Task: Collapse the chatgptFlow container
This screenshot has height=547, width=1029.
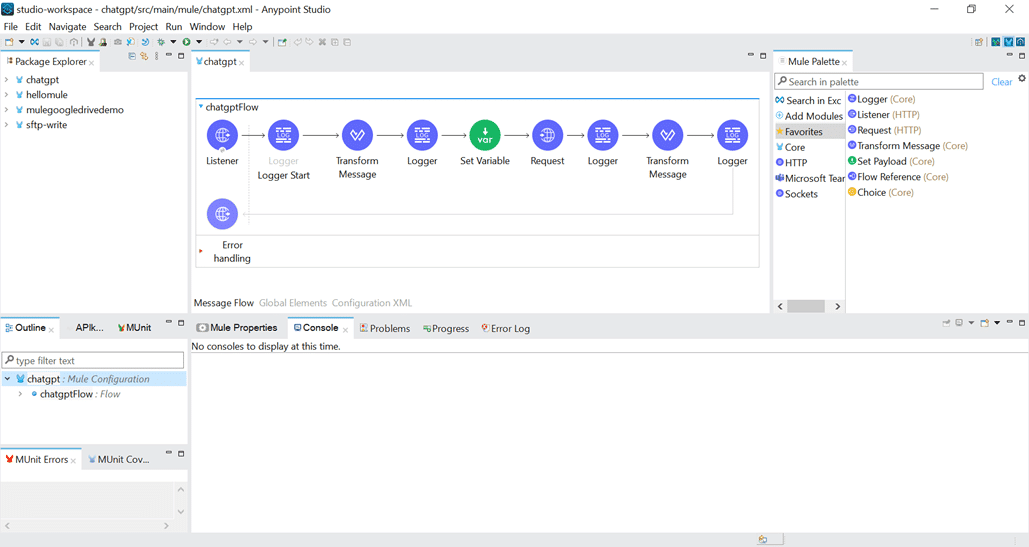Action: pos(201,106)
